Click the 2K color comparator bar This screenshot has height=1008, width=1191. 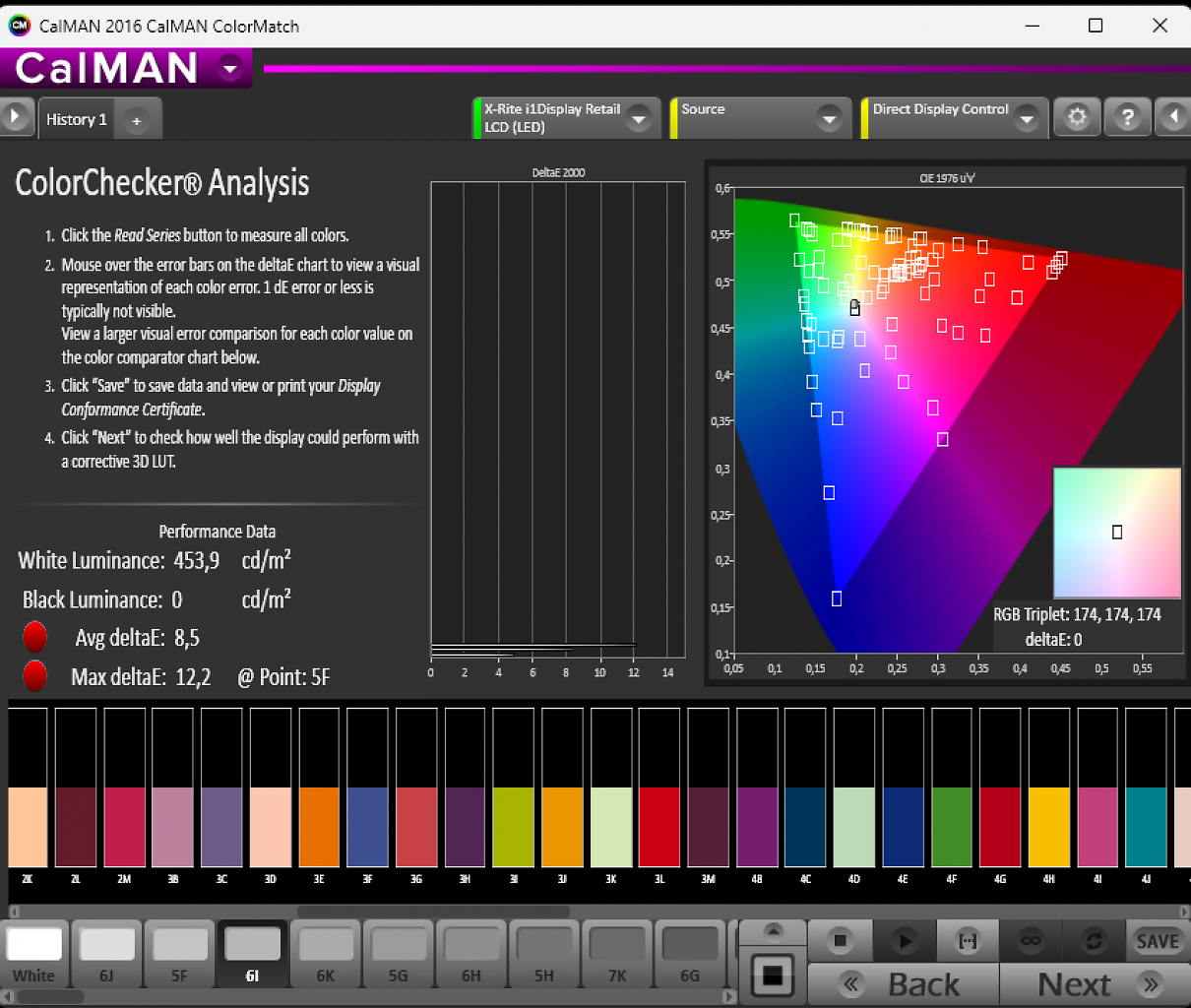pos(28,787)
